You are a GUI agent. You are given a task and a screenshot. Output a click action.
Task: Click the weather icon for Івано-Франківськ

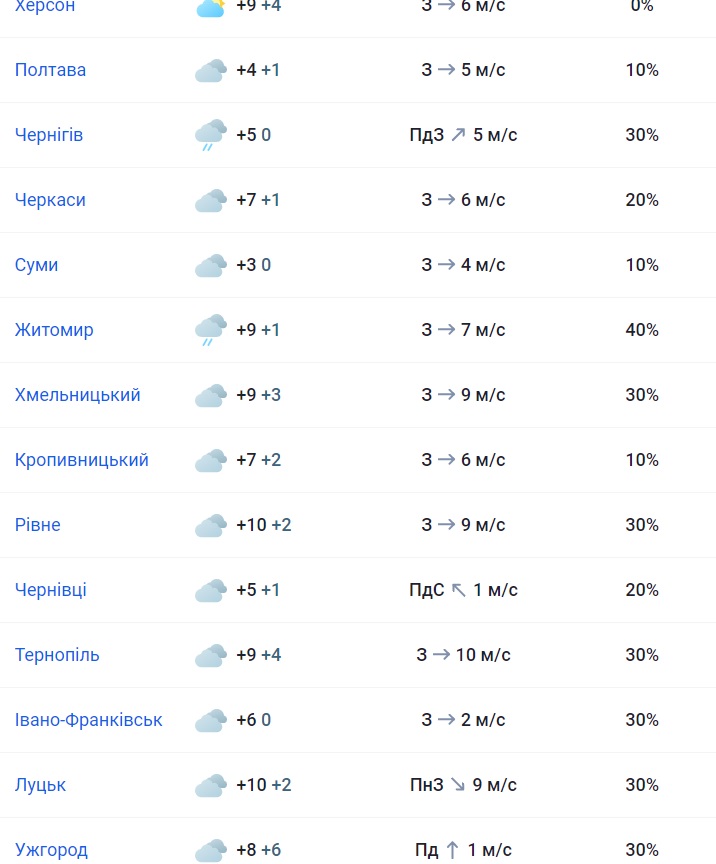pos(211,721)
